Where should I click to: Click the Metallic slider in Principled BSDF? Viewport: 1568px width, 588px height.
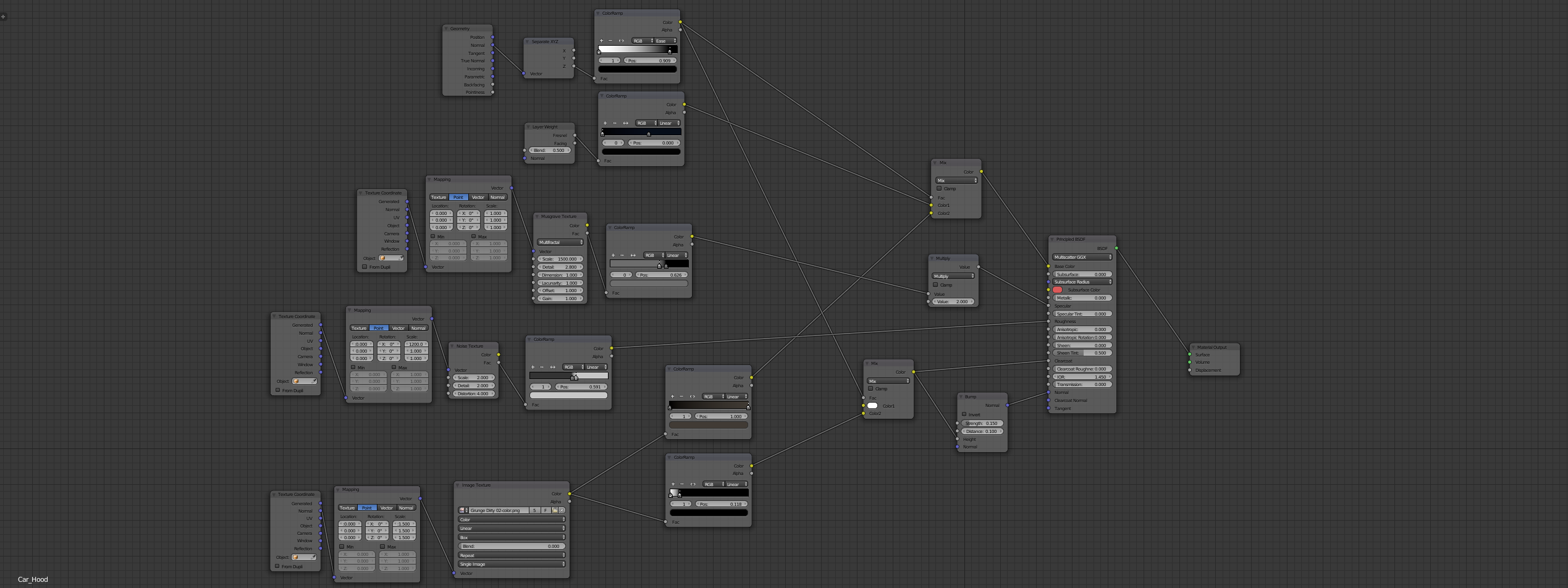[x=1082, y=298]
